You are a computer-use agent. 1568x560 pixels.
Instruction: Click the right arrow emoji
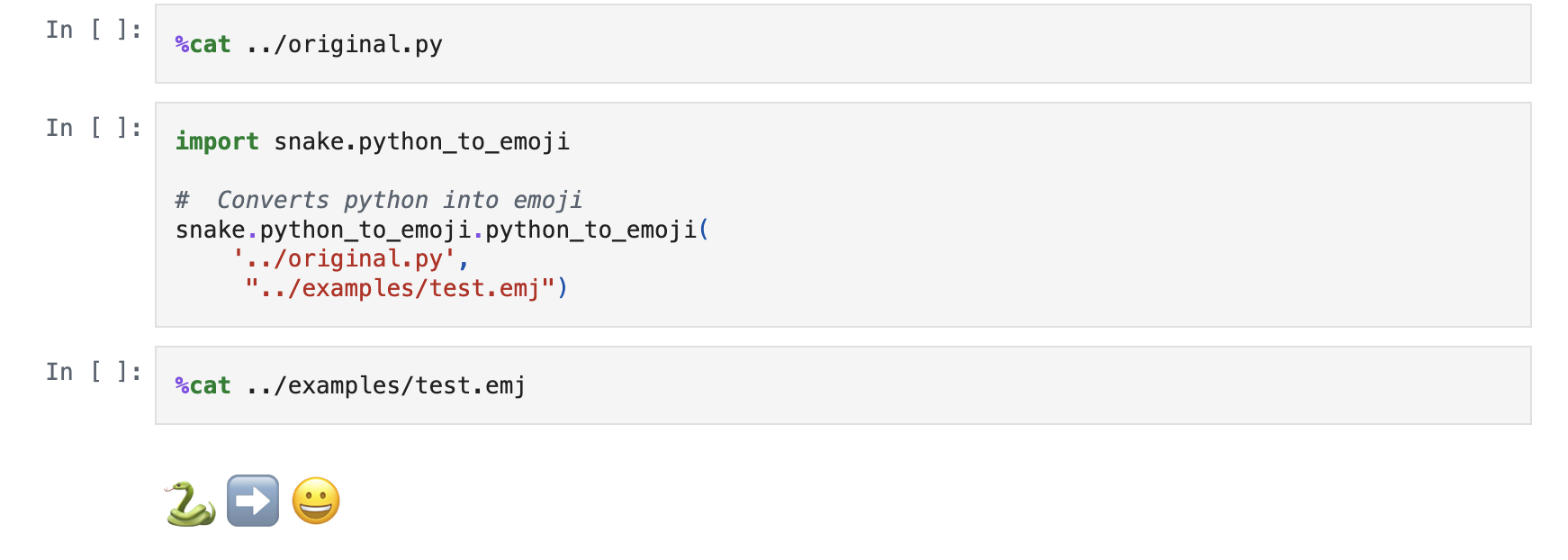[x=253, y=501]
